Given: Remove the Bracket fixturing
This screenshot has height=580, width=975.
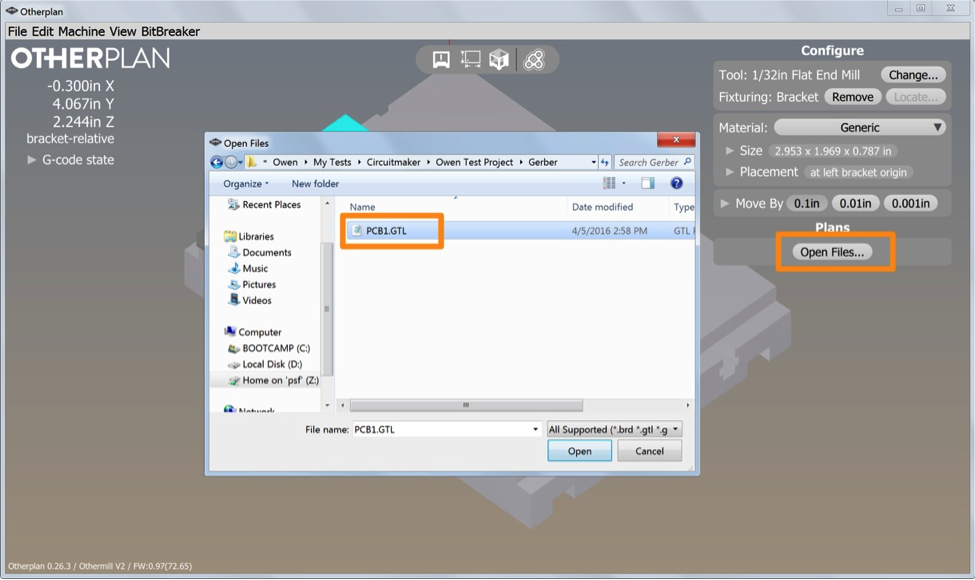Looking at the screenshot, I should pos(853,97).
